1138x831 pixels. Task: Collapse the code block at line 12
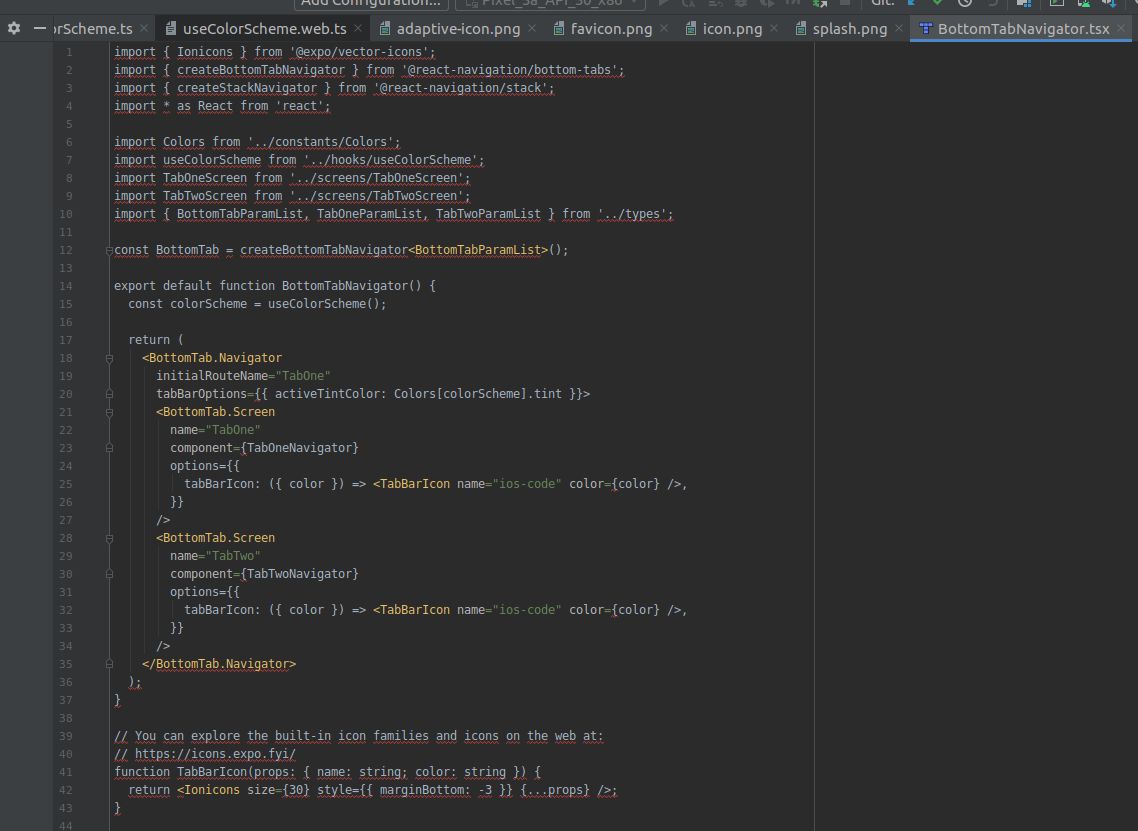point(109,250)
